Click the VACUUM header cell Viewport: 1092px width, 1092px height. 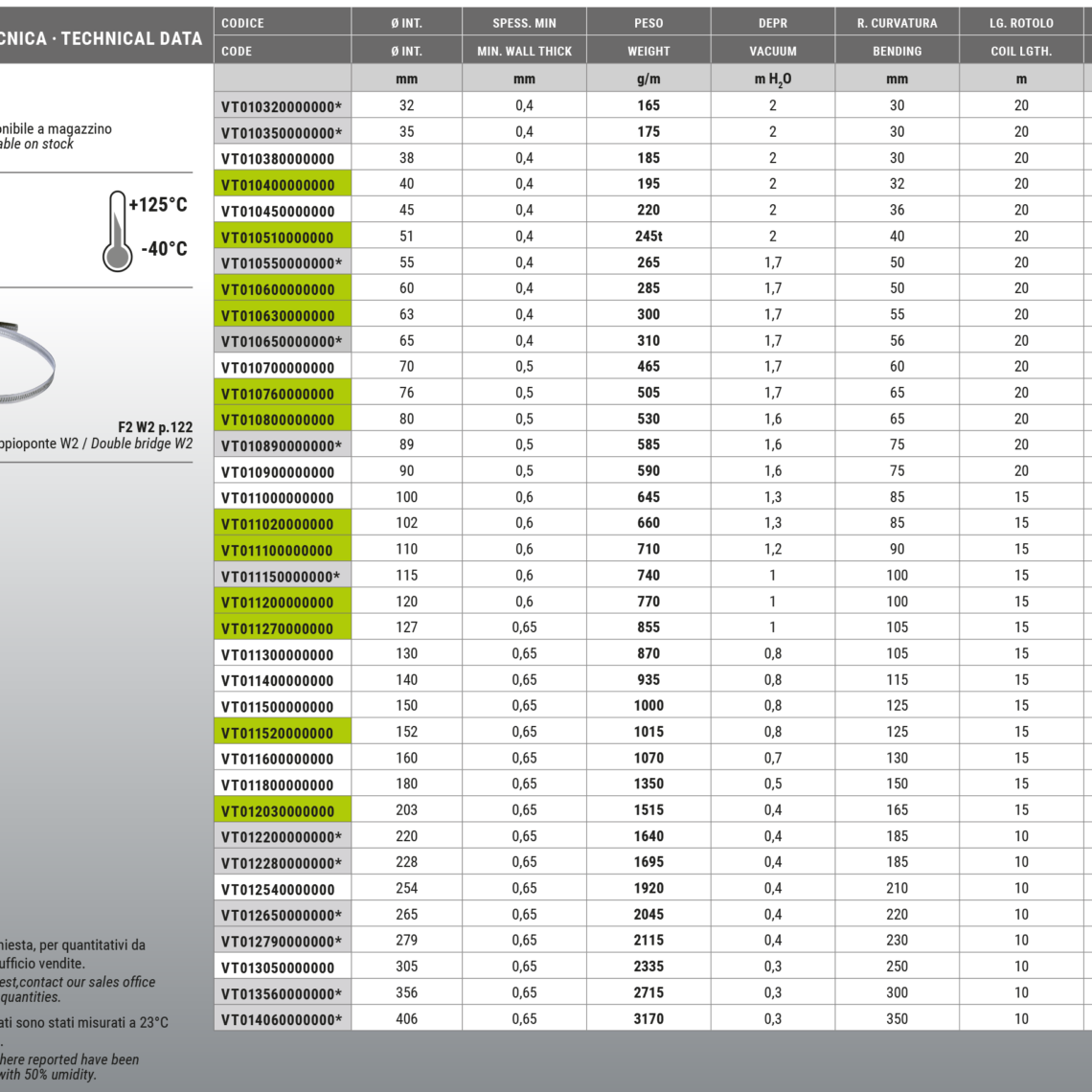pos(772,51)
